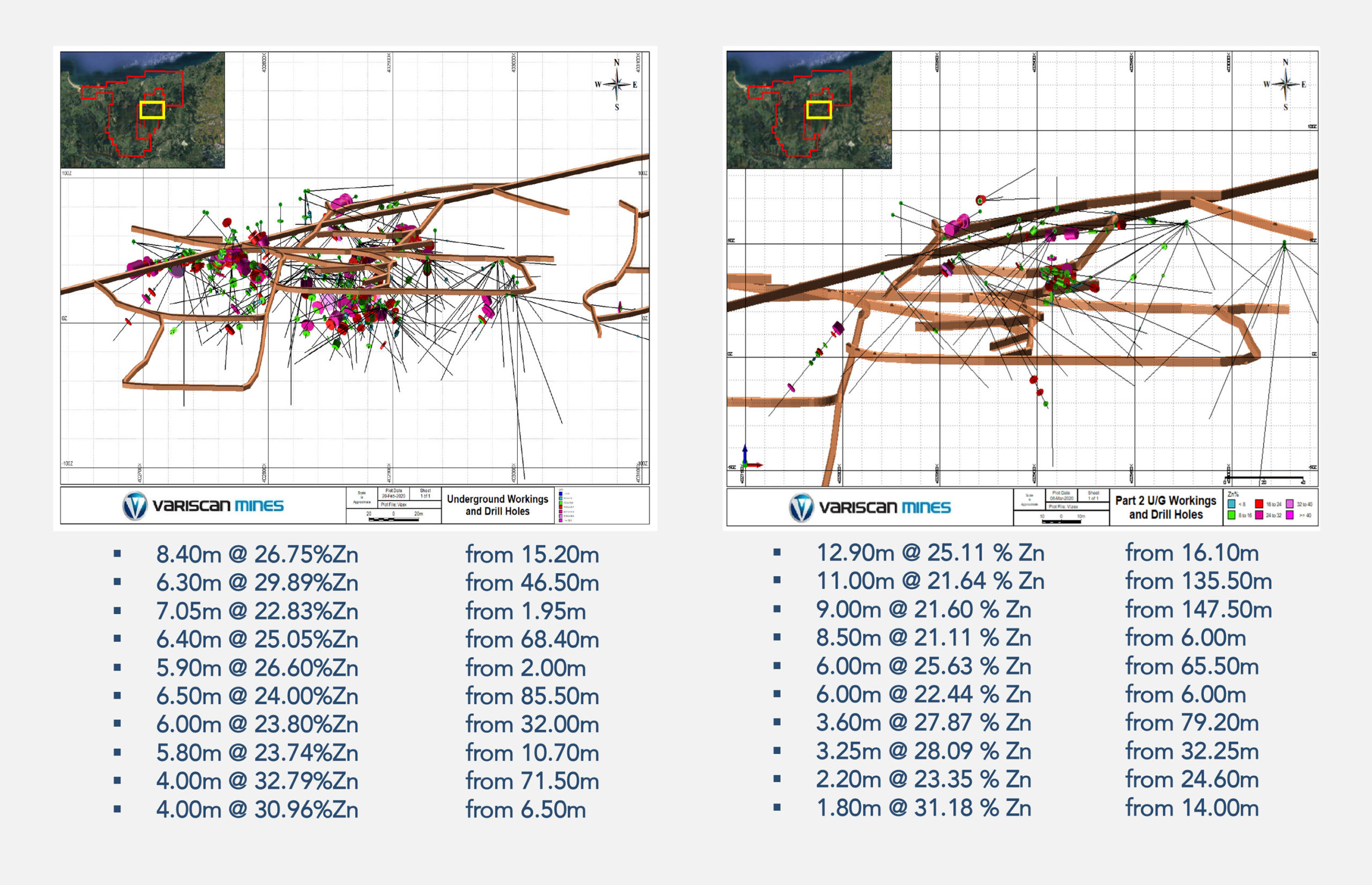Screen dimensions: 1372x885
Task: Click the dark blue swatch in the left map legend
Action: coord(561,493)
